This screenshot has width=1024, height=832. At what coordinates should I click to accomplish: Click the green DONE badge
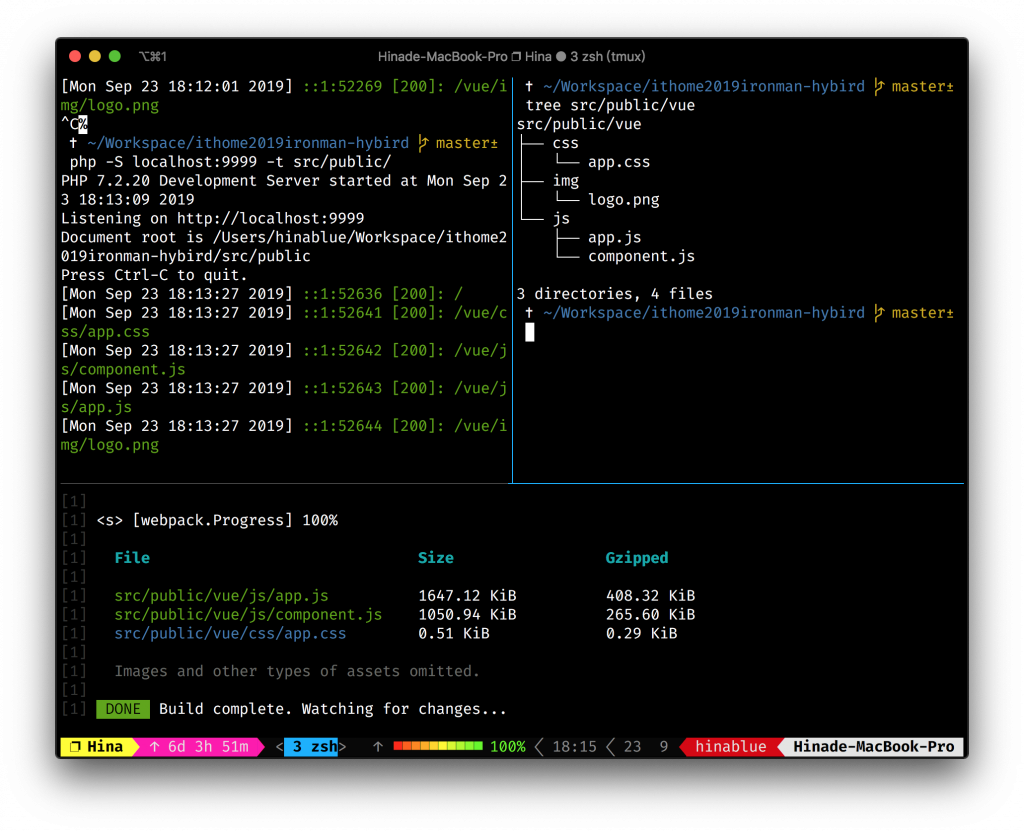click(123, 709)
